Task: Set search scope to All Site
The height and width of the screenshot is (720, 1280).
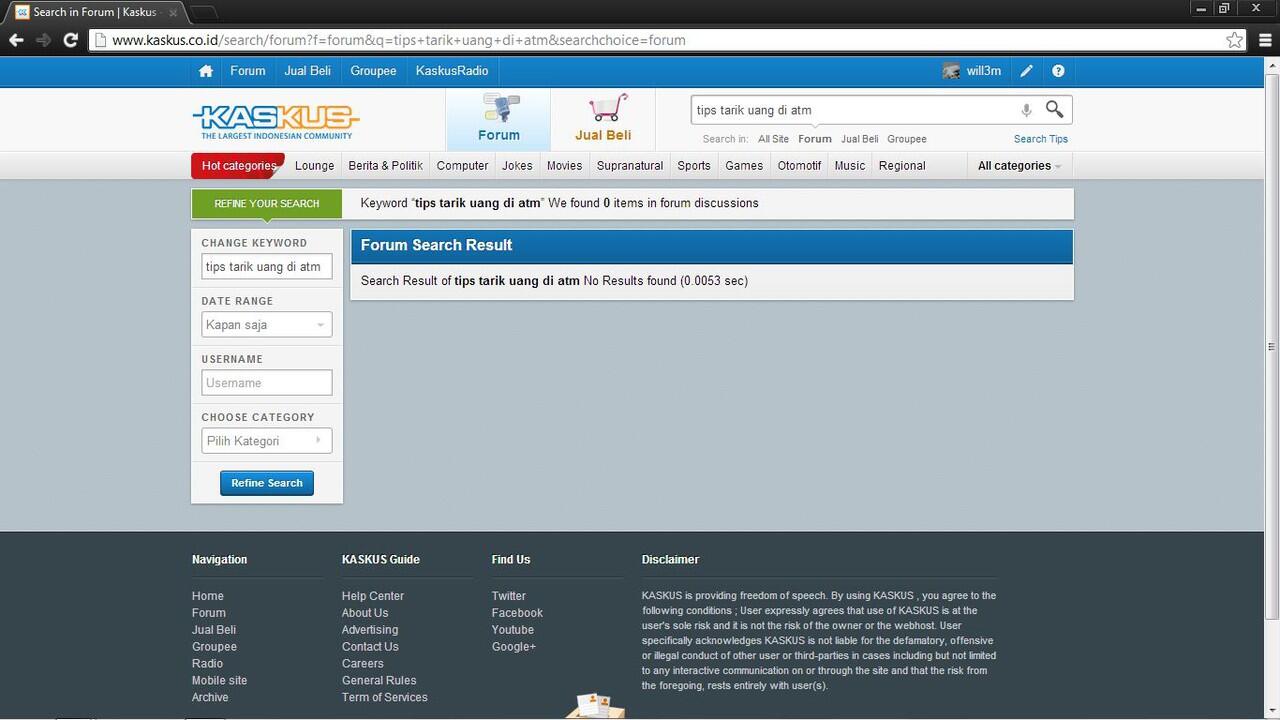Action: [x=773, y=139]
